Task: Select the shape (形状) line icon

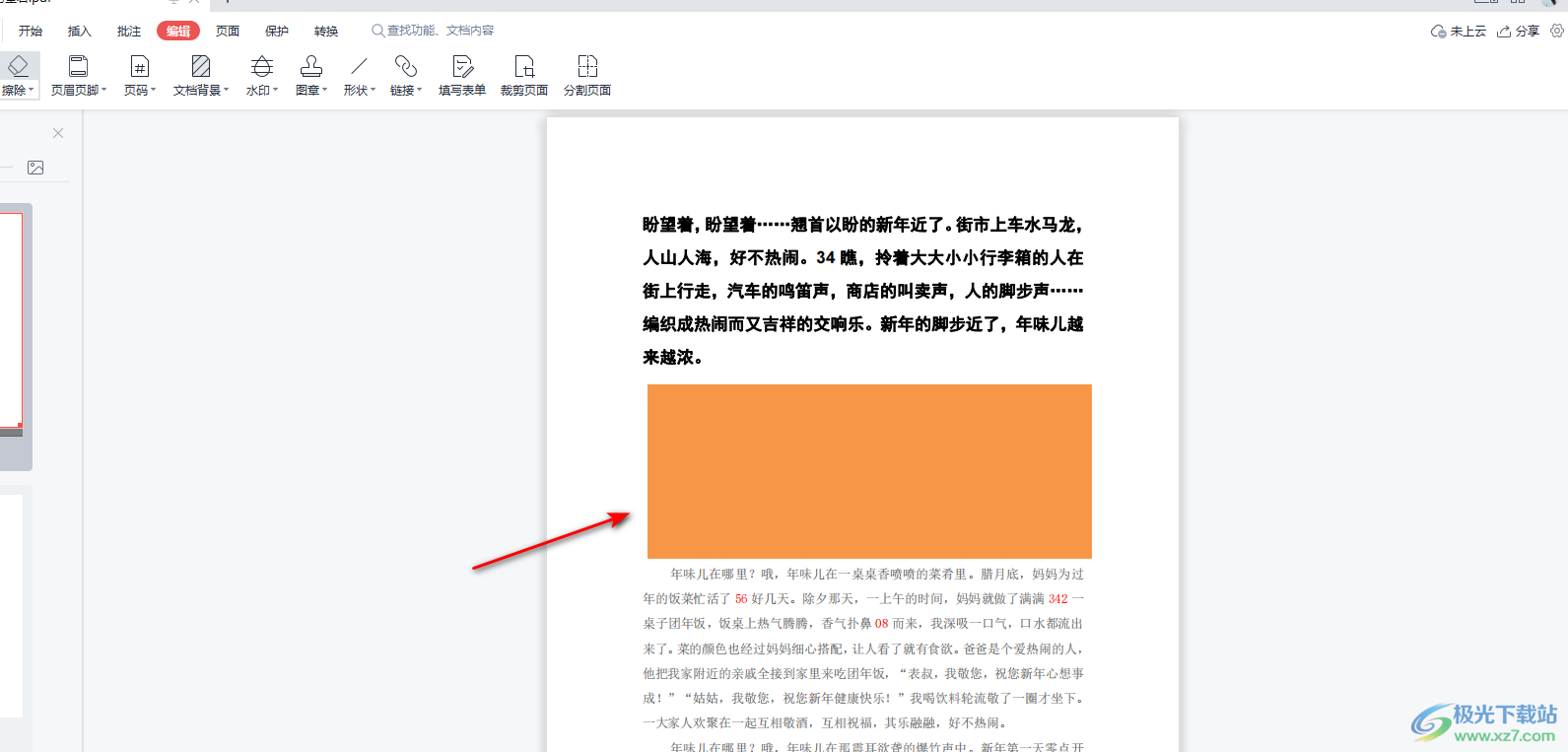Action: (359, 66)
